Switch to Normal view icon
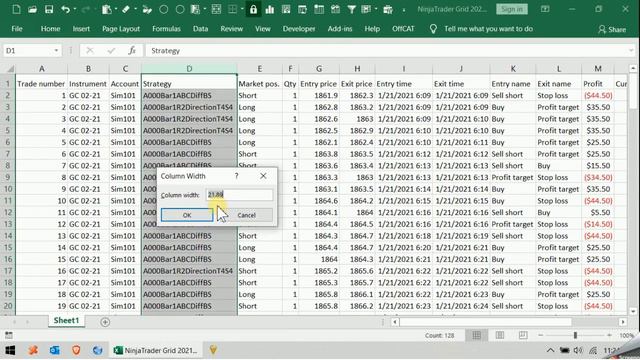Screen dimensions: 640x360 476,335
